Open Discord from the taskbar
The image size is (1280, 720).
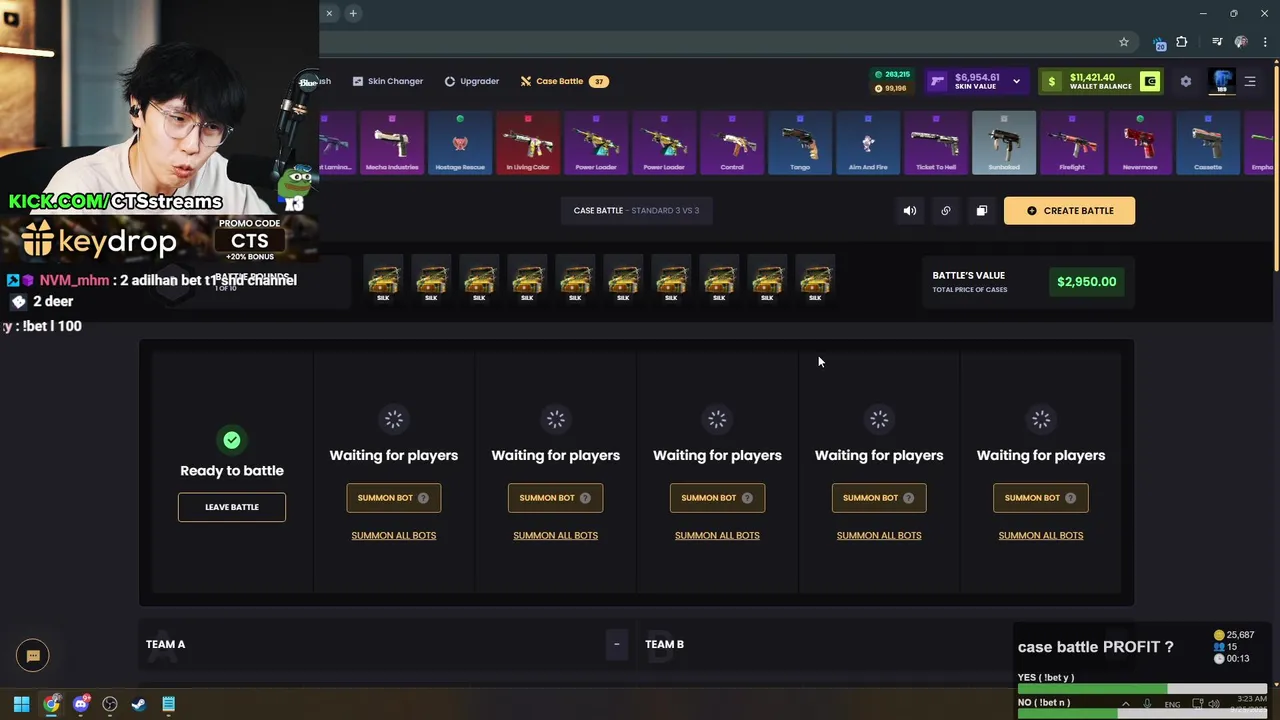click(x=81, y=704)
